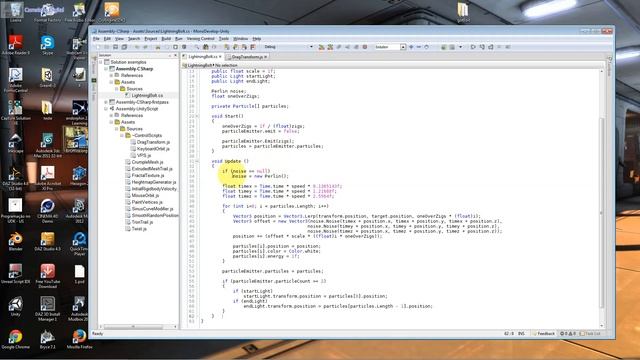
Task: Select PaintVertices.js file
Action: [147, 202]
